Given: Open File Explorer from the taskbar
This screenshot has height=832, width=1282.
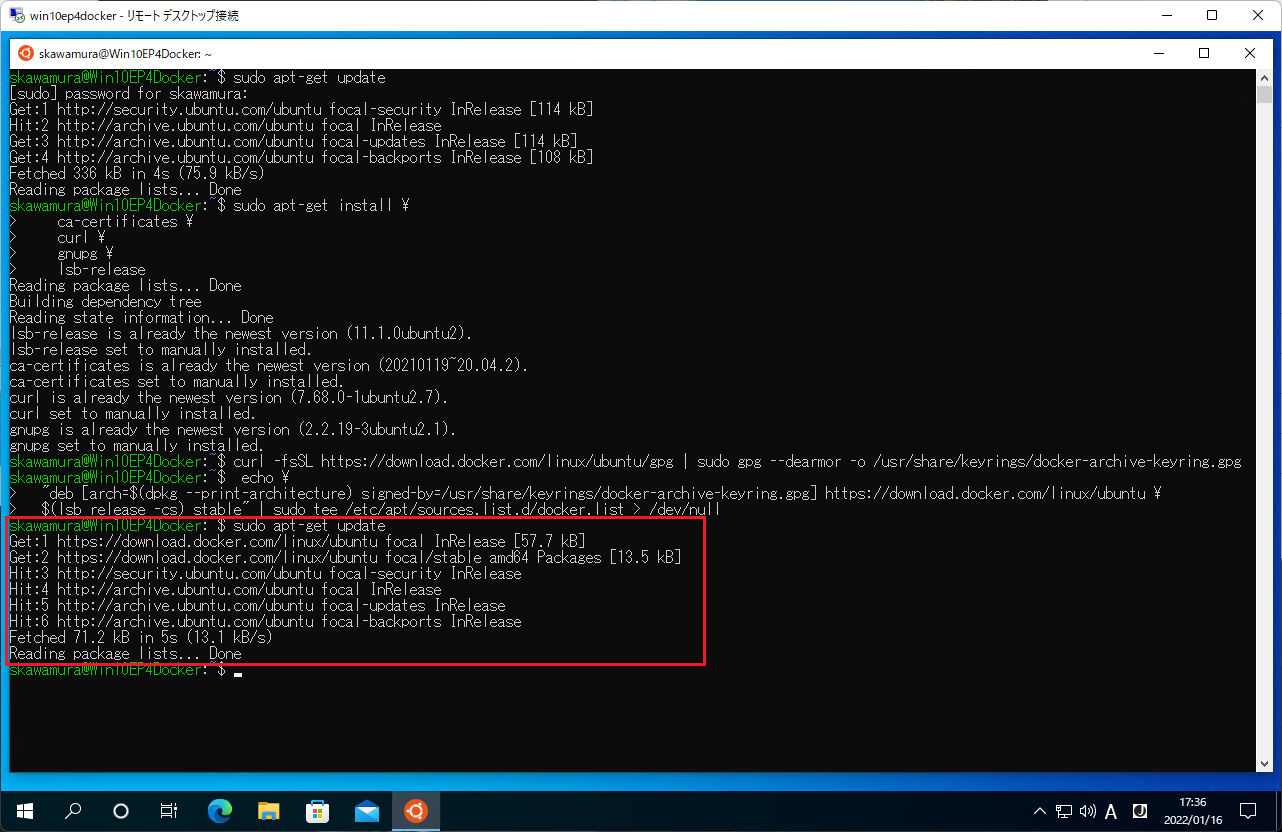Looking at the screenshot, I should 268,811.
